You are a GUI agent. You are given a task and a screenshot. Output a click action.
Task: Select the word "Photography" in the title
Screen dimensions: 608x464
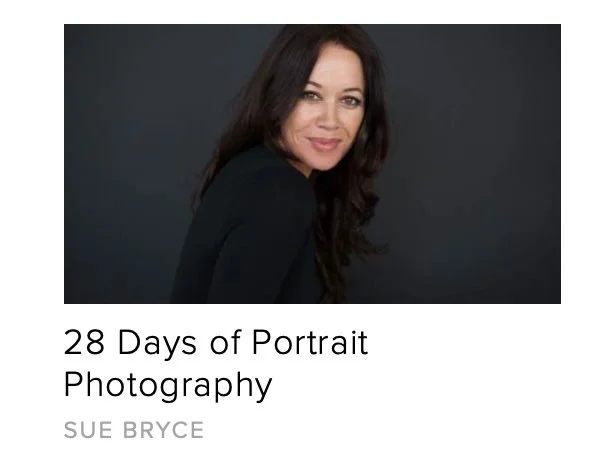[x=168, y=385]
